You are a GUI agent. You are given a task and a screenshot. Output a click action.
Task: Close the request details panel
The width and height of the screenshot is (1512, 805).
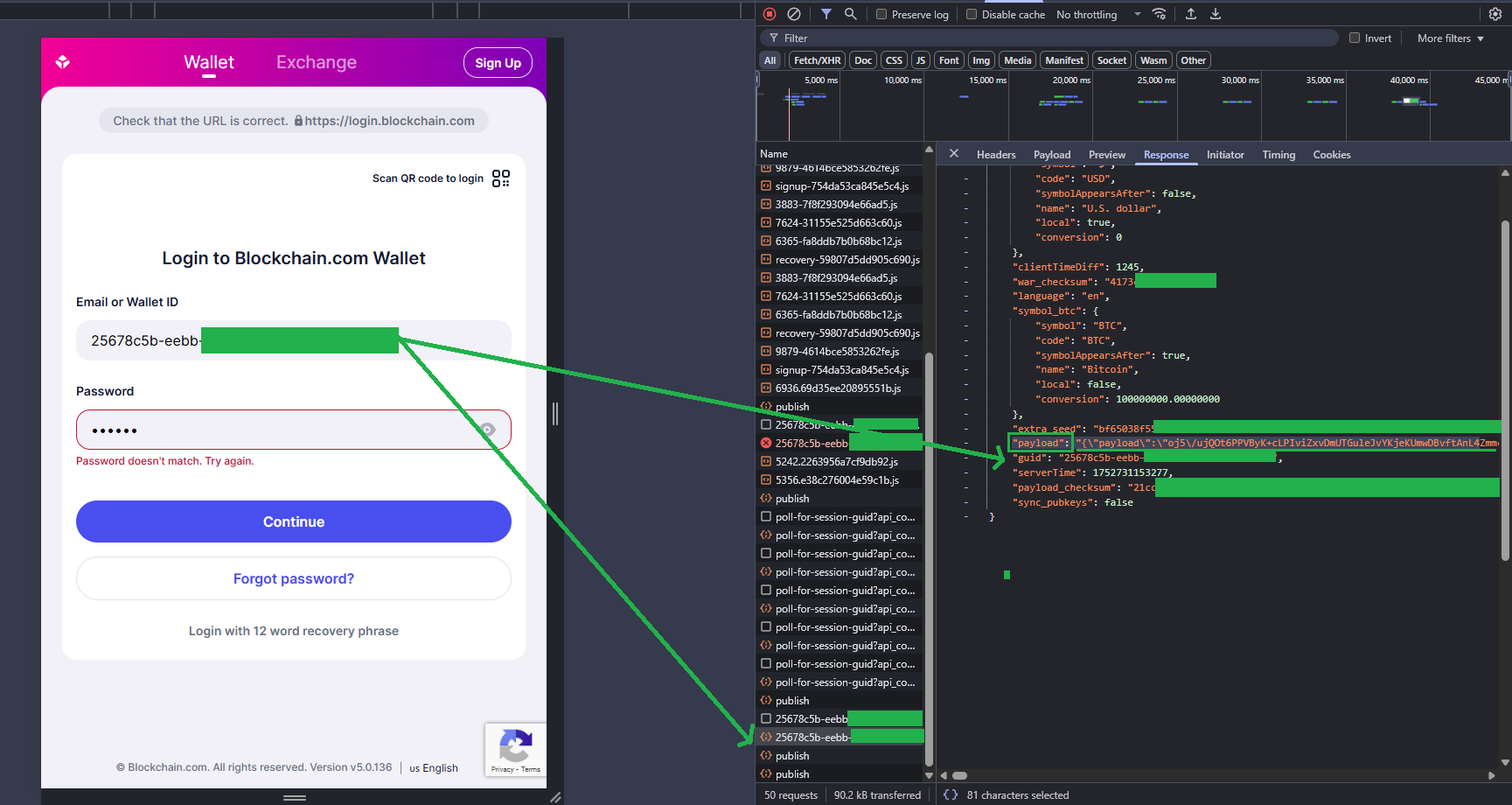coord(954,154)
